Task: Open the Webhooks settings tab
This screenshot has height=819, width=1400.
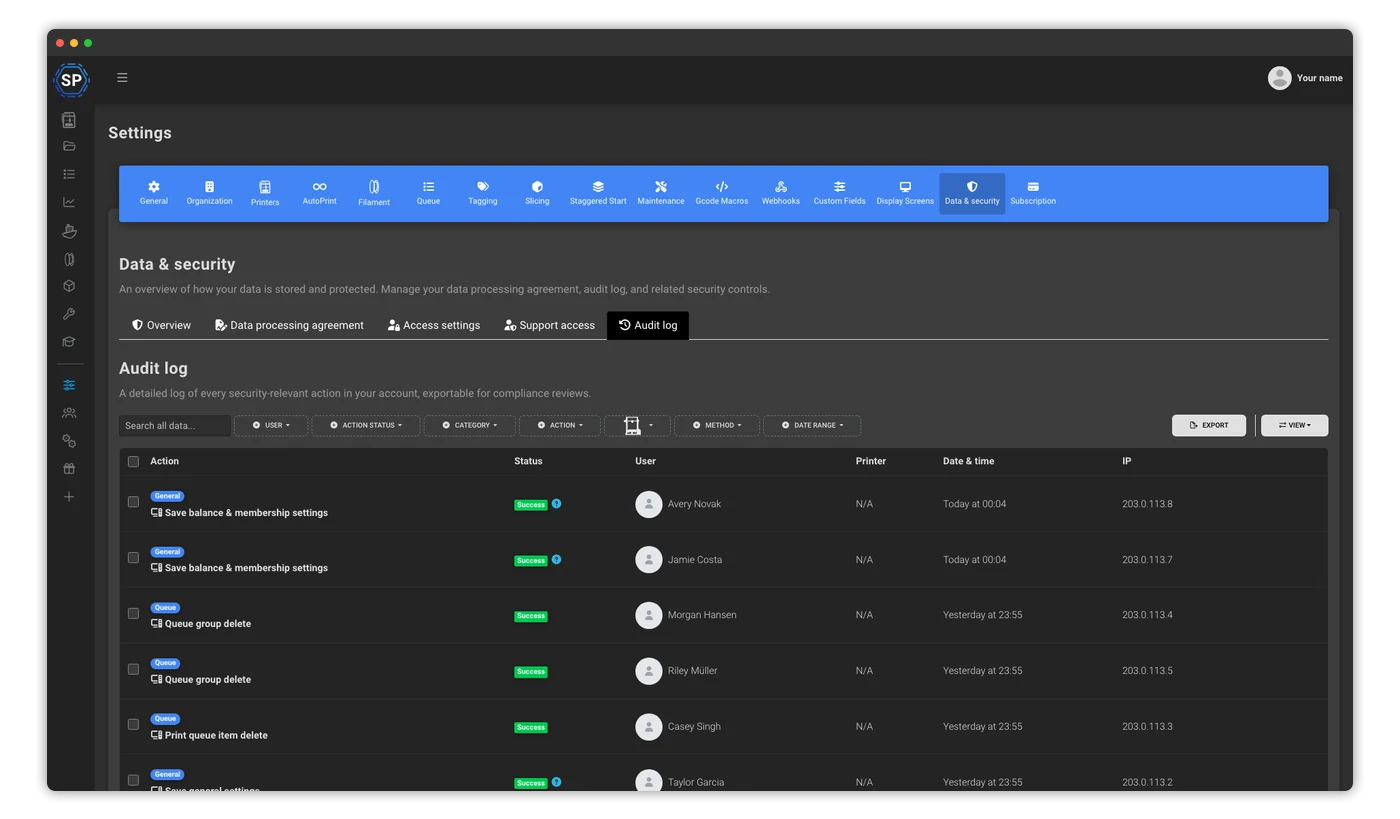Action: 781,193
